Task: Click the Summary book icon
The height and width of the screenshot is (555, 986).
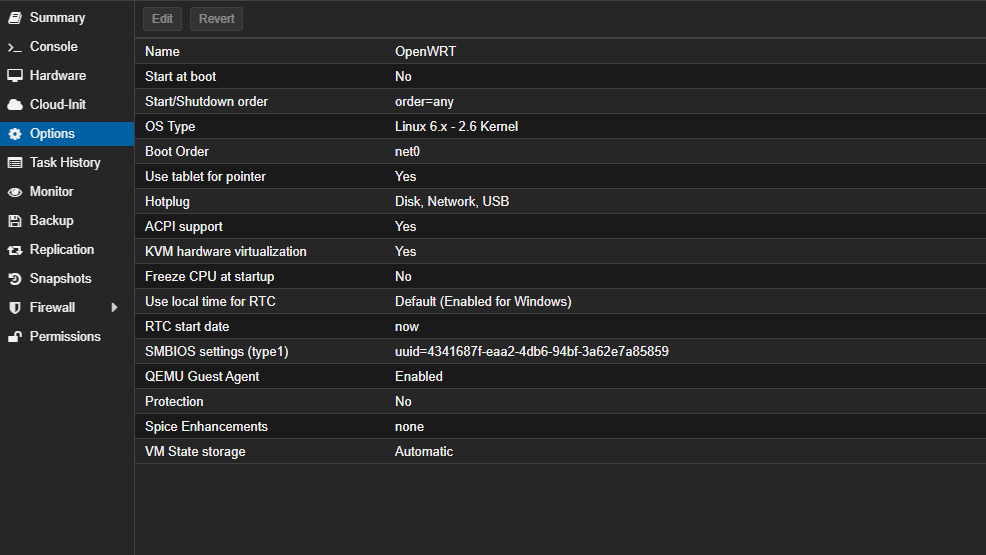Action: [x=15, y=18]
